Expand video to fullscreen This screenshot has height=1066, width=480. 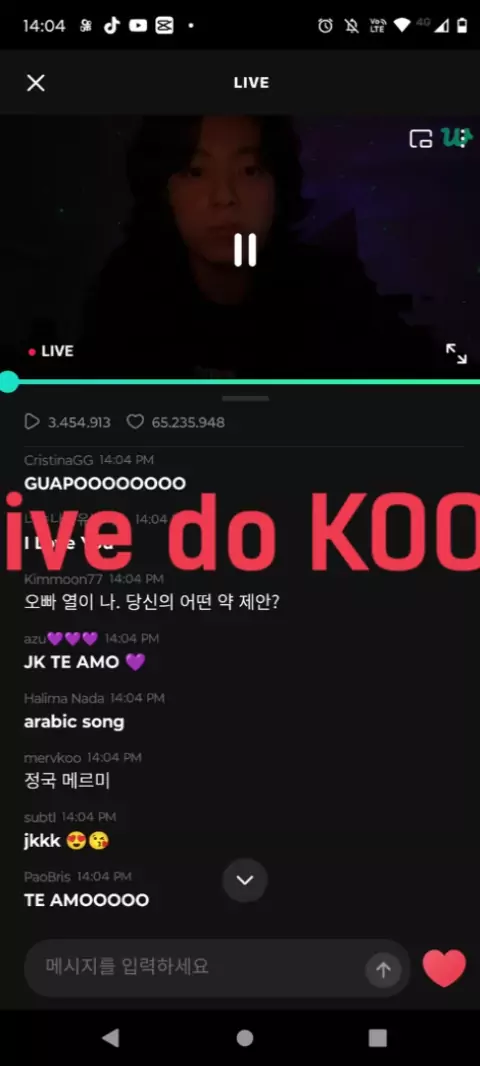456,354
